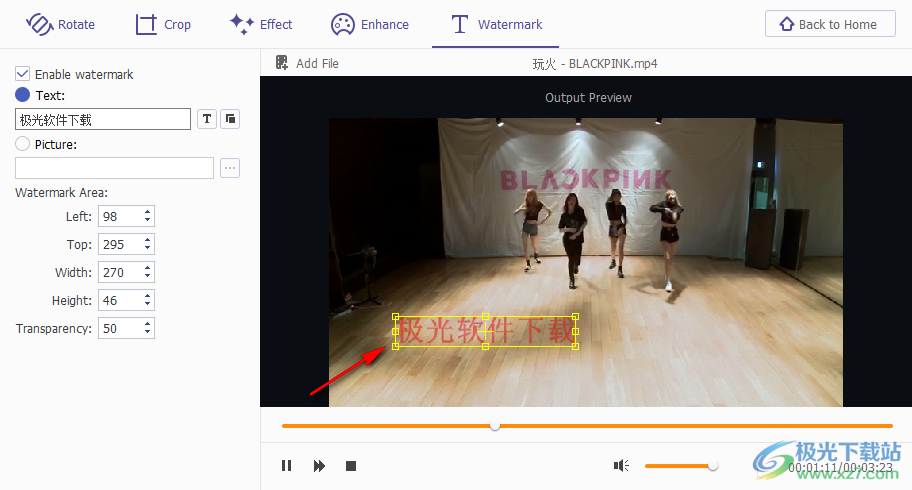
Task: Click the Watermark Area label
Action: click(x=61, y=193)
